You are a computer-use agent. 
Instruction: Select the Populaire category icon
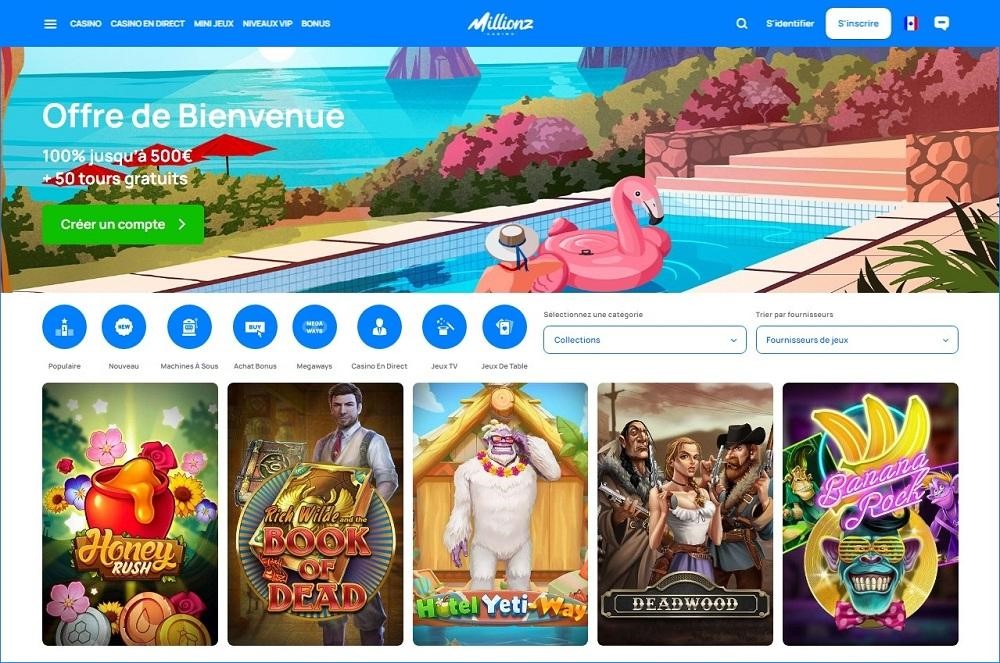pos(64,327)
